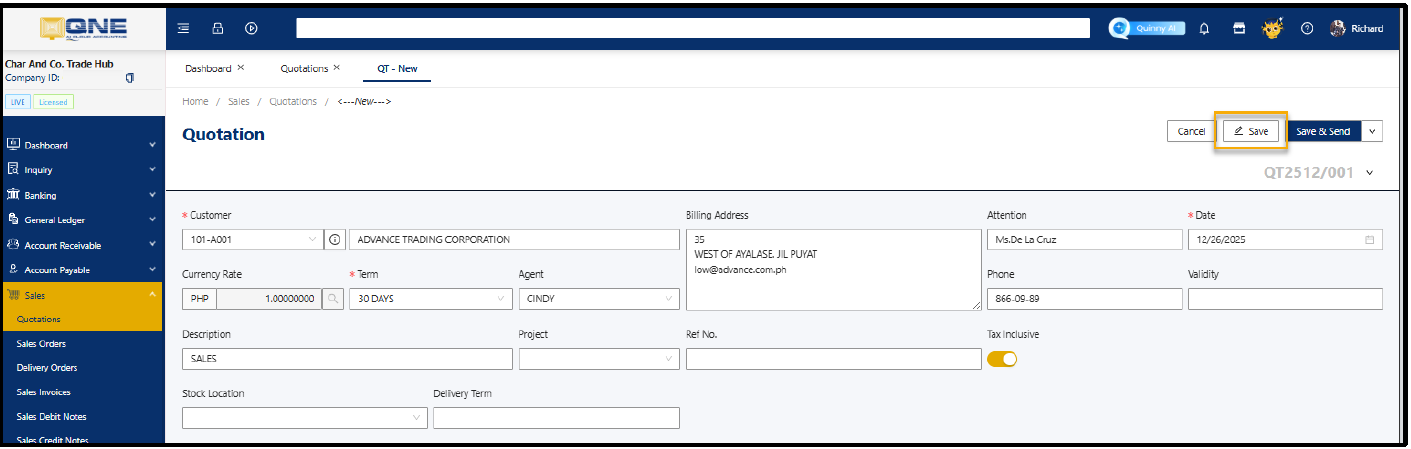Open the Quinny AI assistant
Image resolution: width=1411 pixels, height=449 pixels.
coord(1147,28)
